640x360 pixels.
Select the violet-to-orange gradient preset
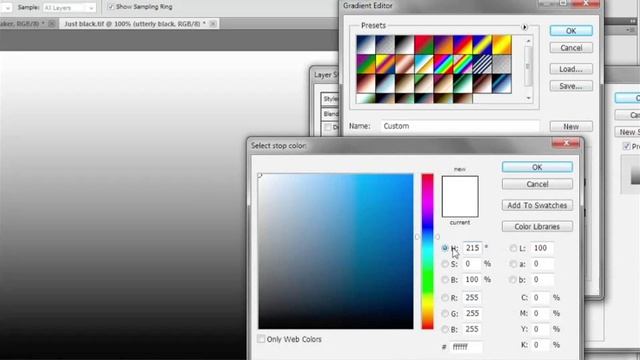pyautogui.click(x=443, y=44)
